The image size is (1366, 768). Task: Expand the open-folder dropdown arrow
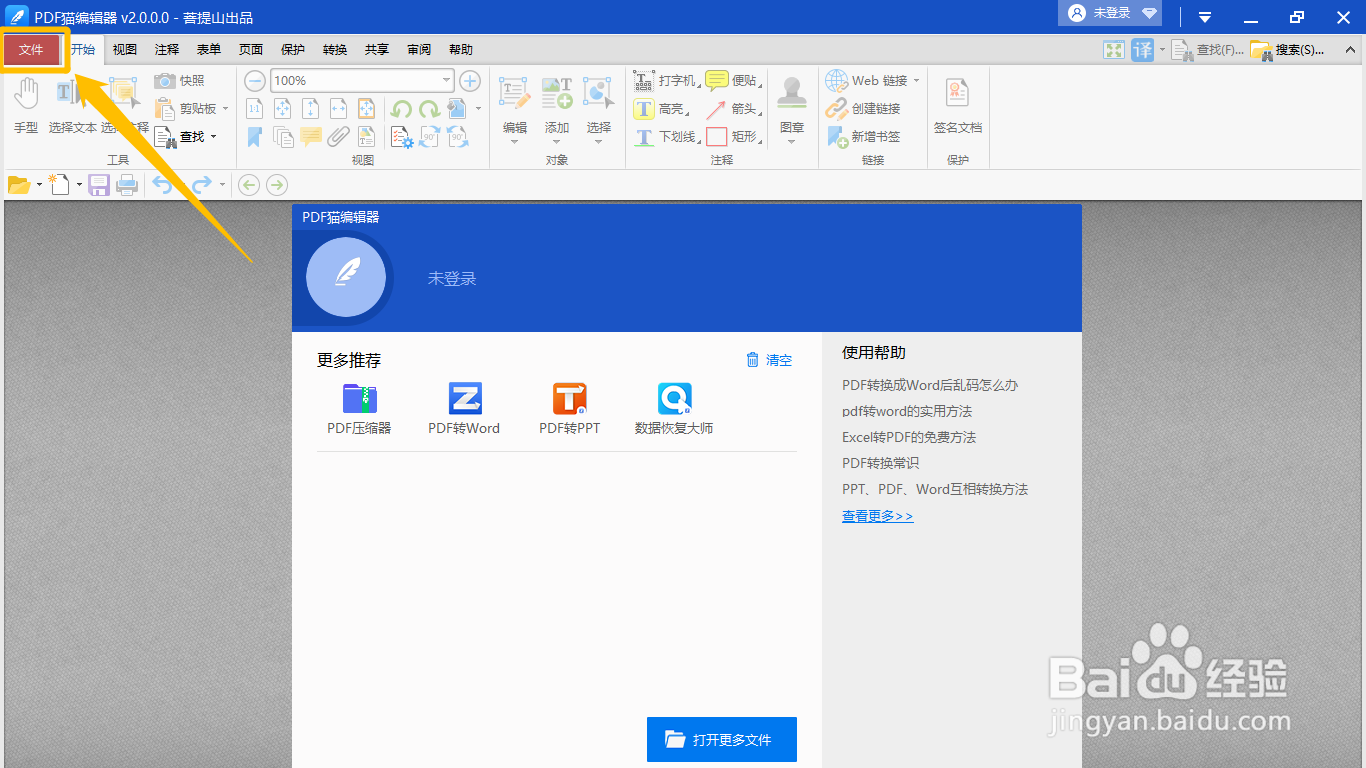click(39, 184)
